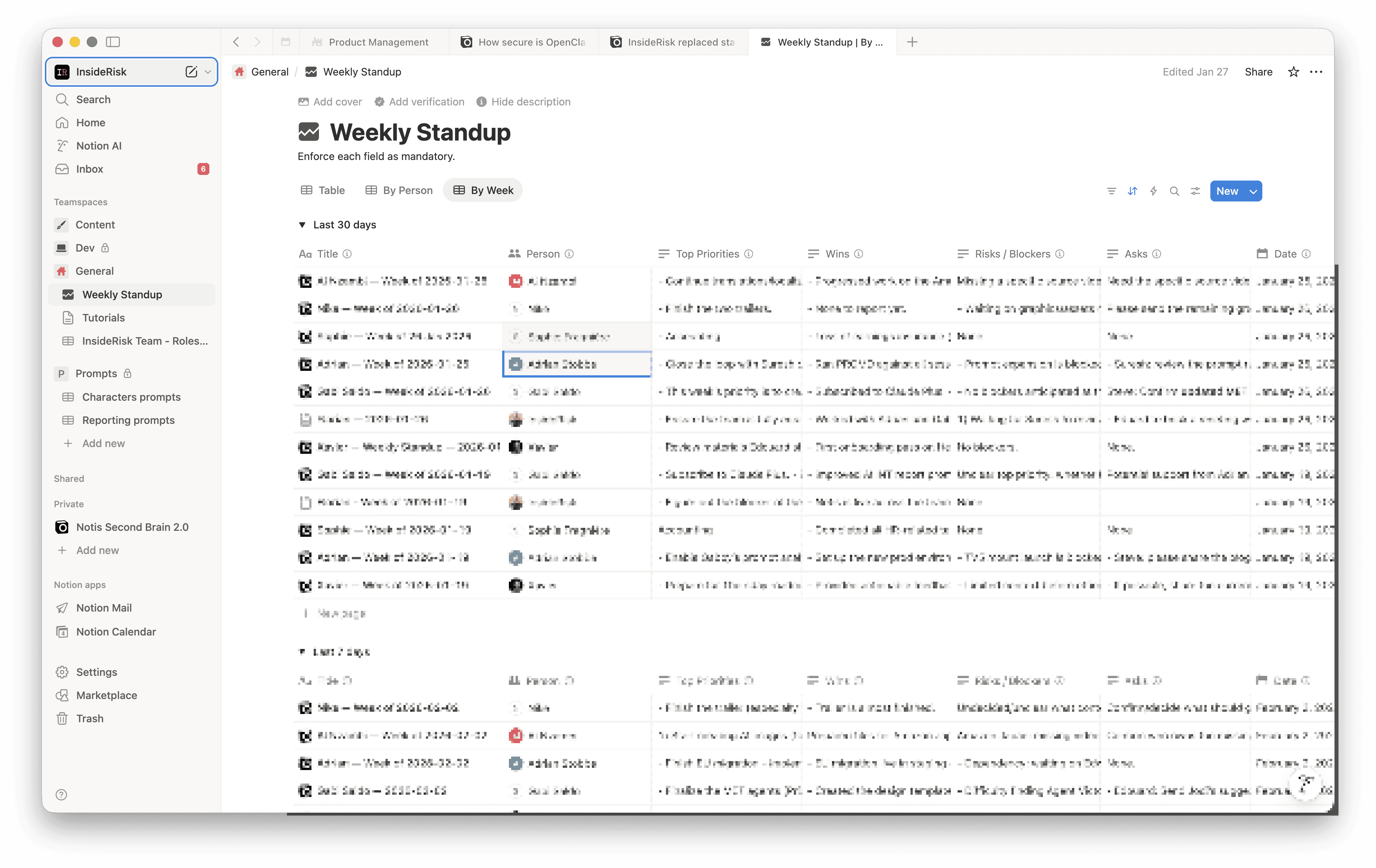1376x868 pixels.
Task: Open Characters prompts in sidebar
Action: (131, 397)
